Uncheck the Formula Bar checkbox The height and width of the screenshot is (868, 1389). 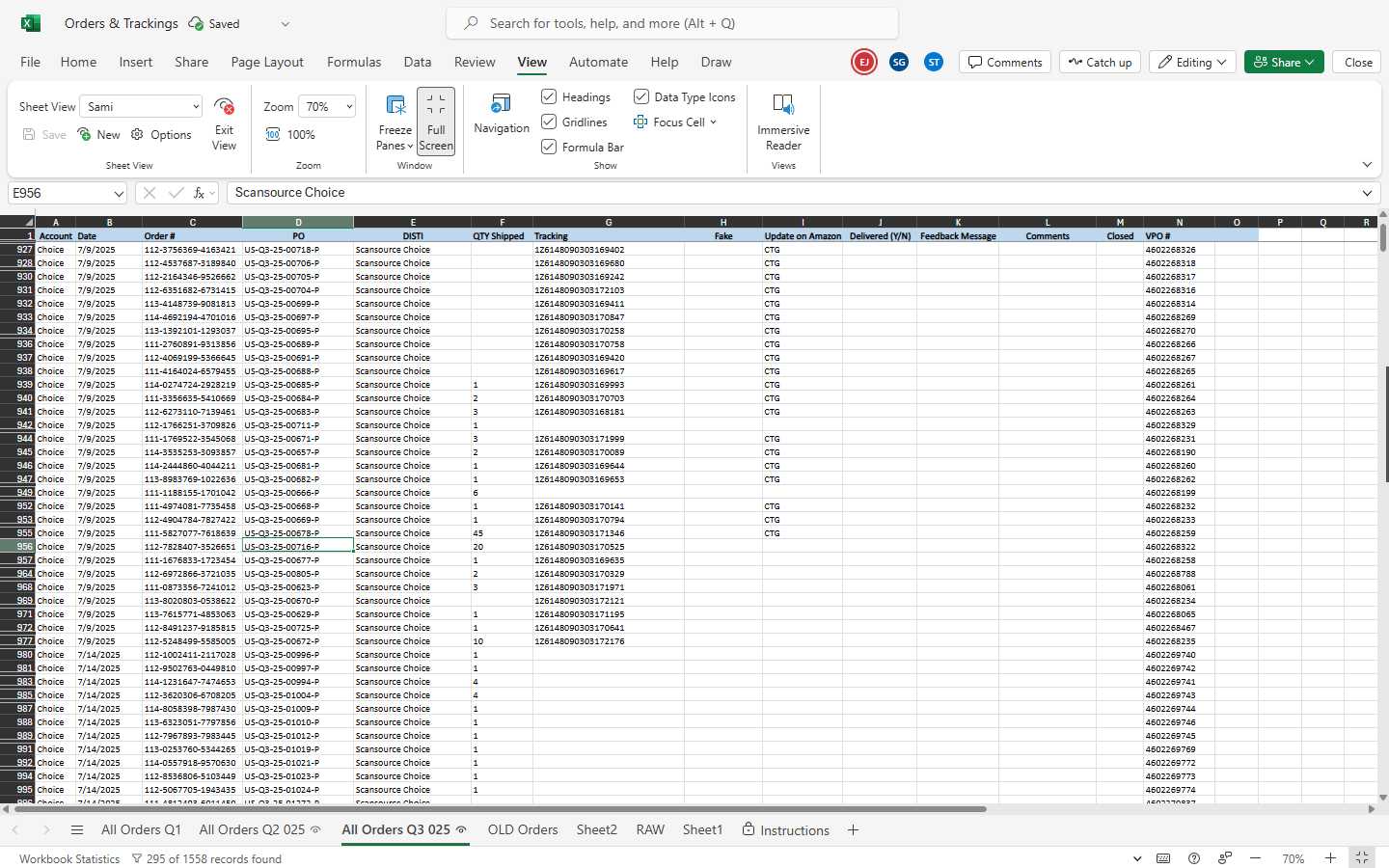[x=549, y=147]
